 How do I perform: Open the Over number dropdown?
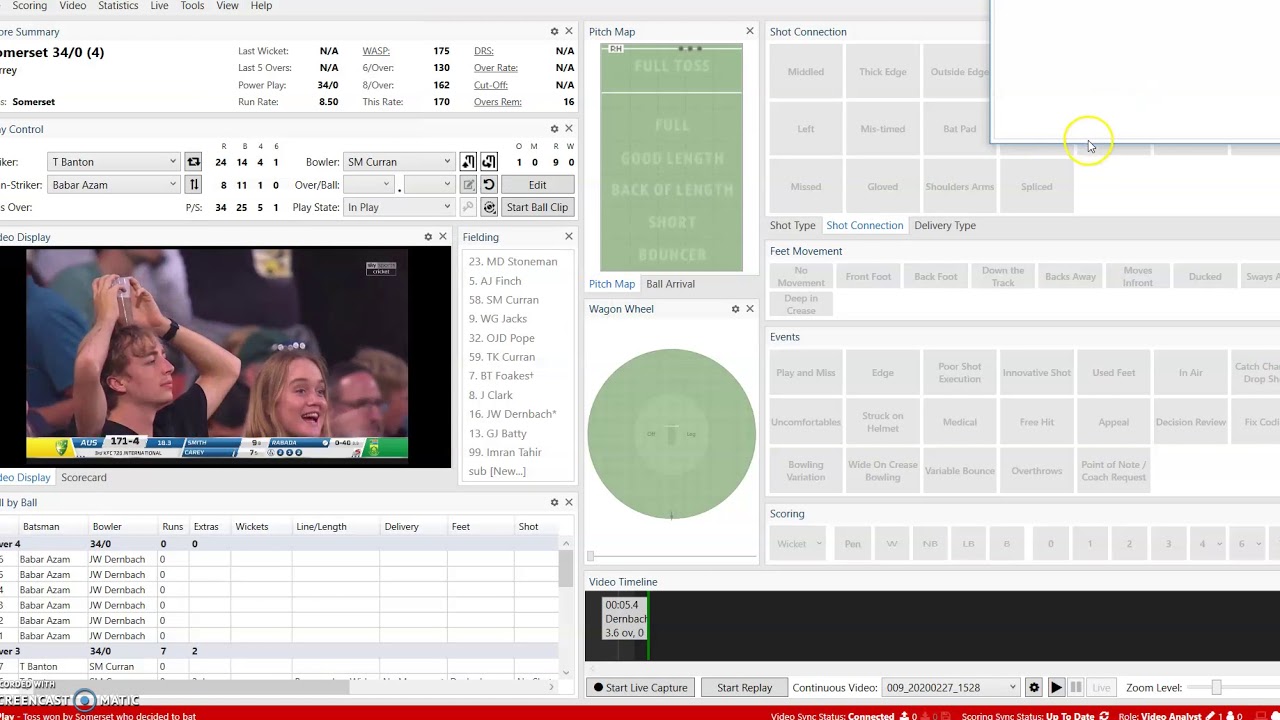click(370, 185)
